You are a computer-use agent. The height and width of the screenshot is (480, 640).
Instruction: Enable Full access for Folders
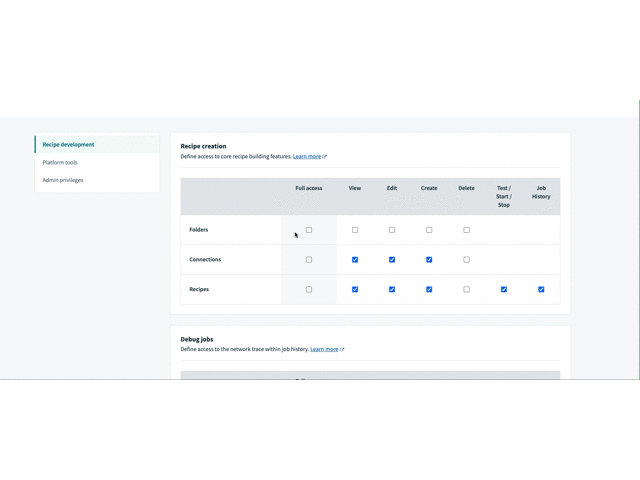click(309, 230)
